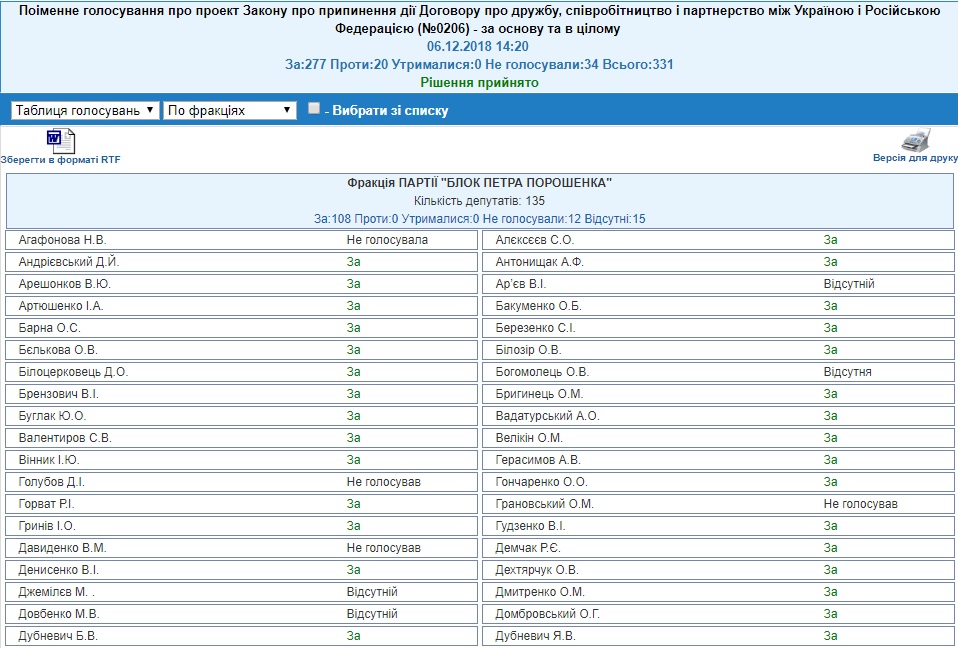Select the Богомолець О.В. row
This screenshot has height=650, width=958.
[542, 372]
